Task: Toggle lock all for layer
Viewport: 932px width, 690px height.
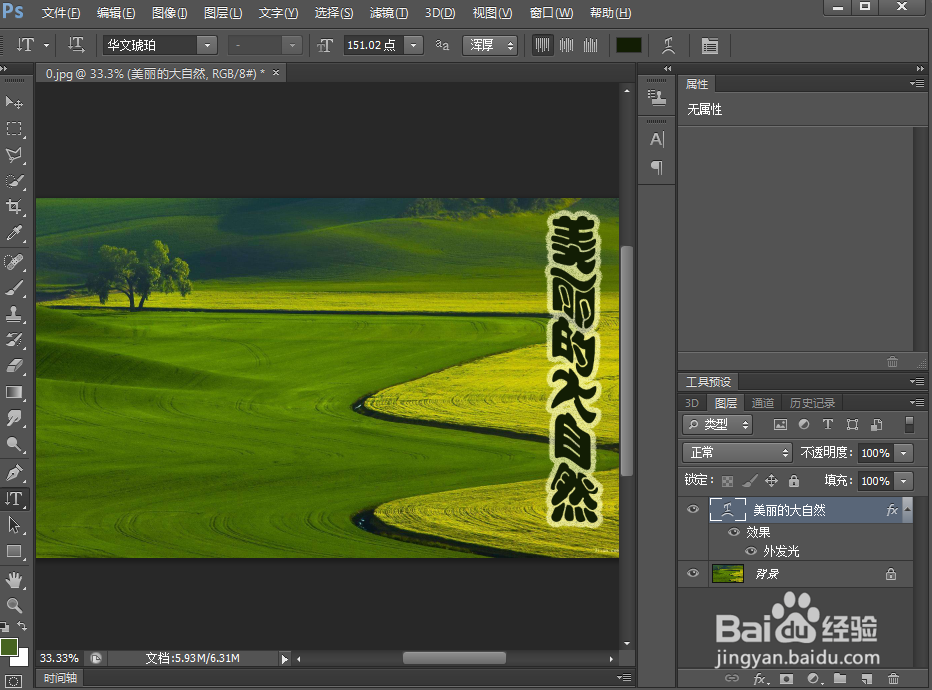Action: (x=794, y=481)
